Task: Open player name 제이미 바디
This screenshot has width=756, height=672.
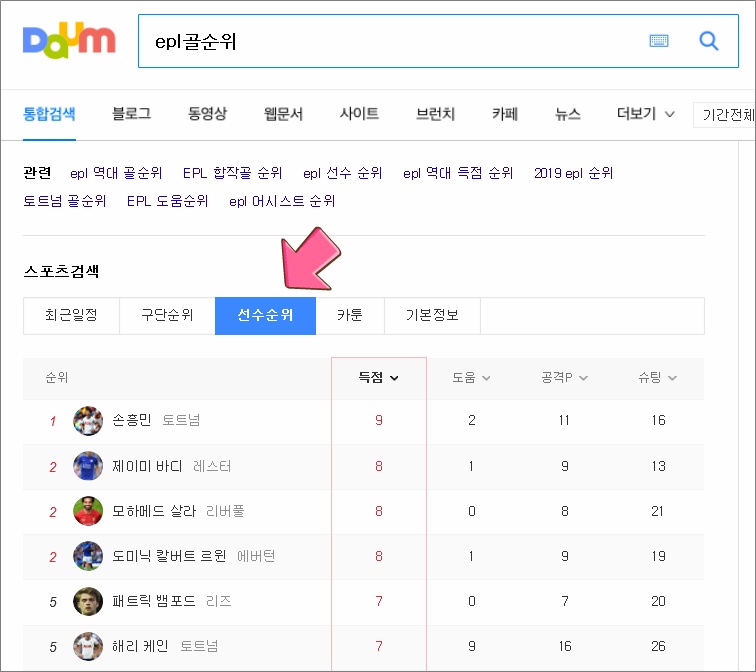Action: pyautogui.click(x=147, y=466)
